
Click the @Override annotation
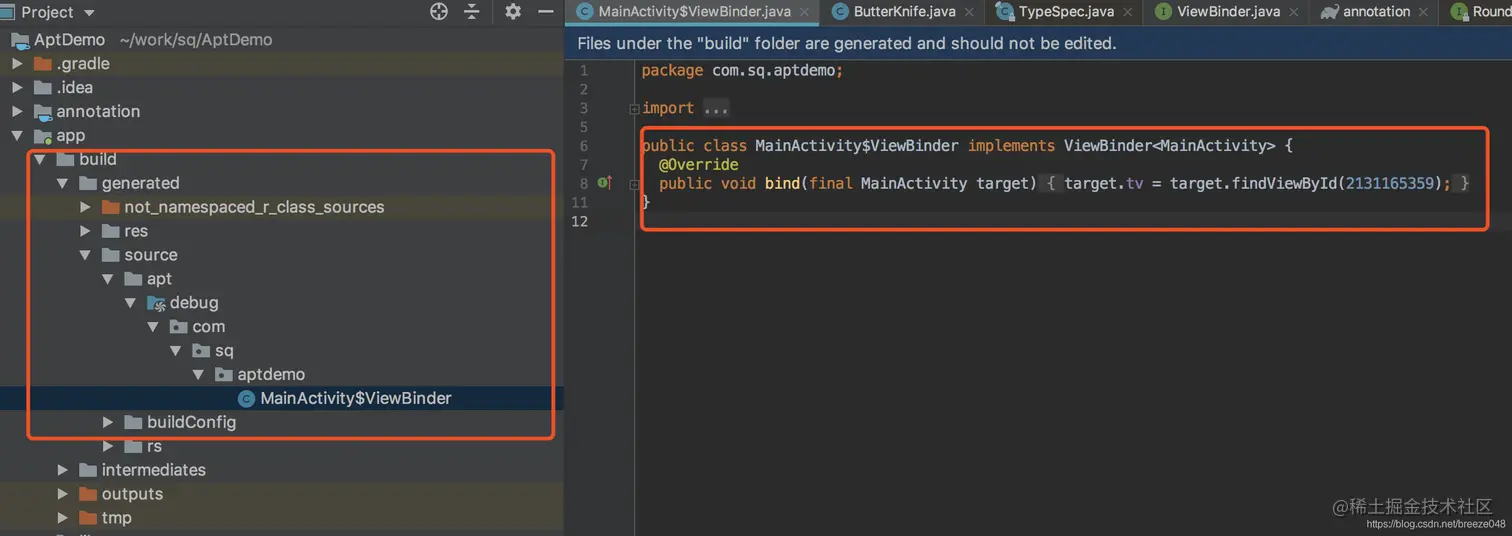pos(698,165)
